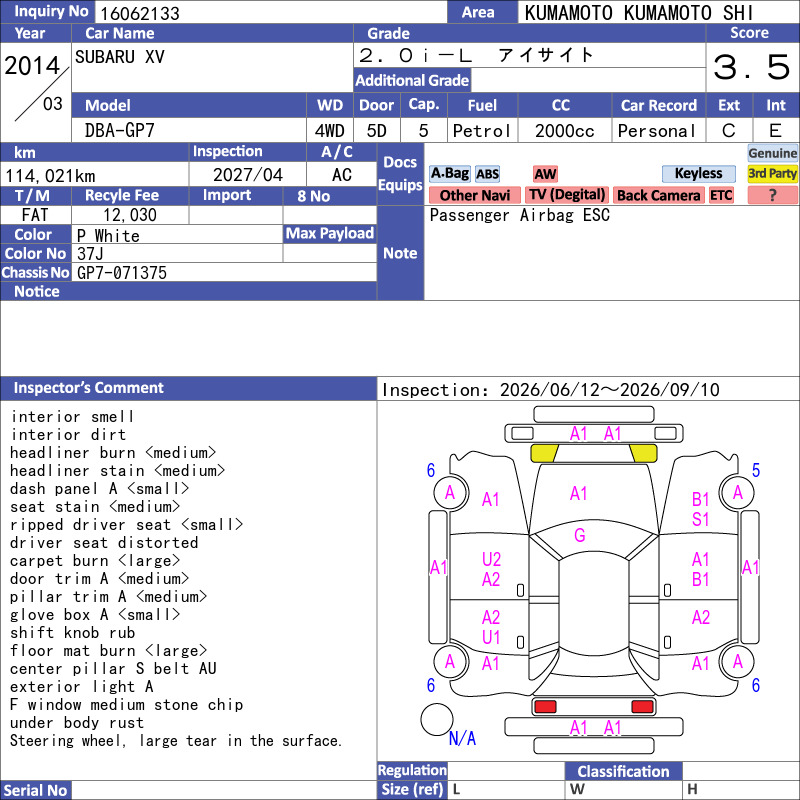Click the Passenger Airbag ESC note
800x800 pixels.
(519, 215)
